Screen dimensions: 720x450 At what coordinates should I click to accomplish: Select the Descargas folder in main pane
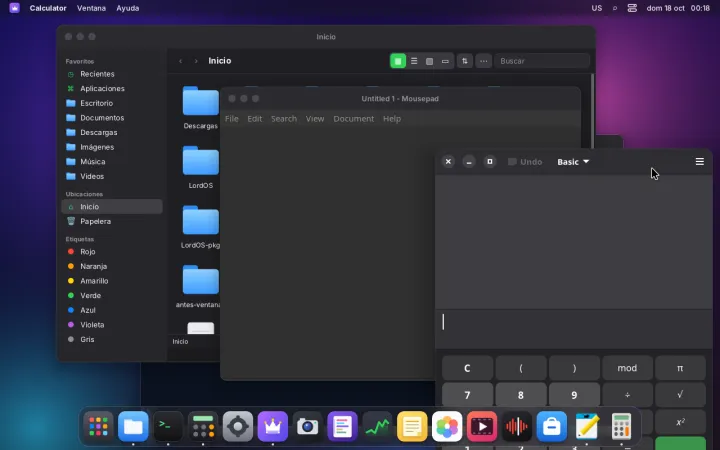click(201, 101)
